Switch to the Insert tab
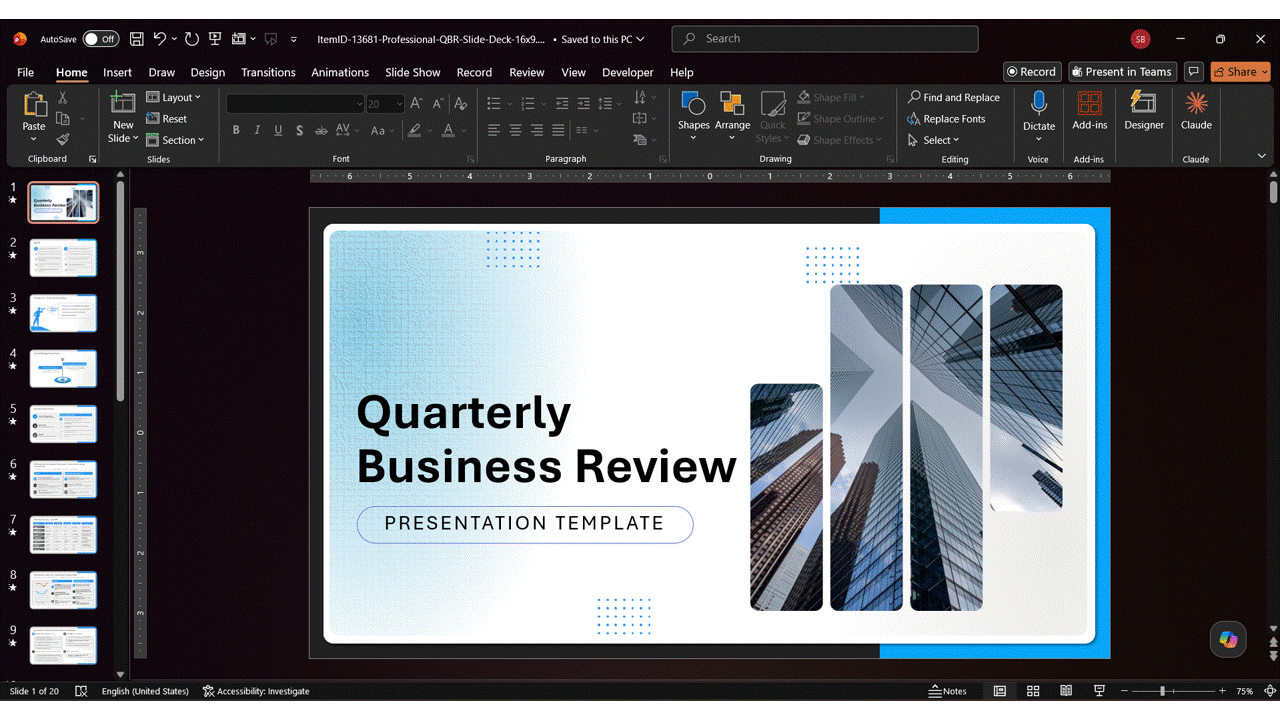 pyautogui.click(x=117, y=72)
